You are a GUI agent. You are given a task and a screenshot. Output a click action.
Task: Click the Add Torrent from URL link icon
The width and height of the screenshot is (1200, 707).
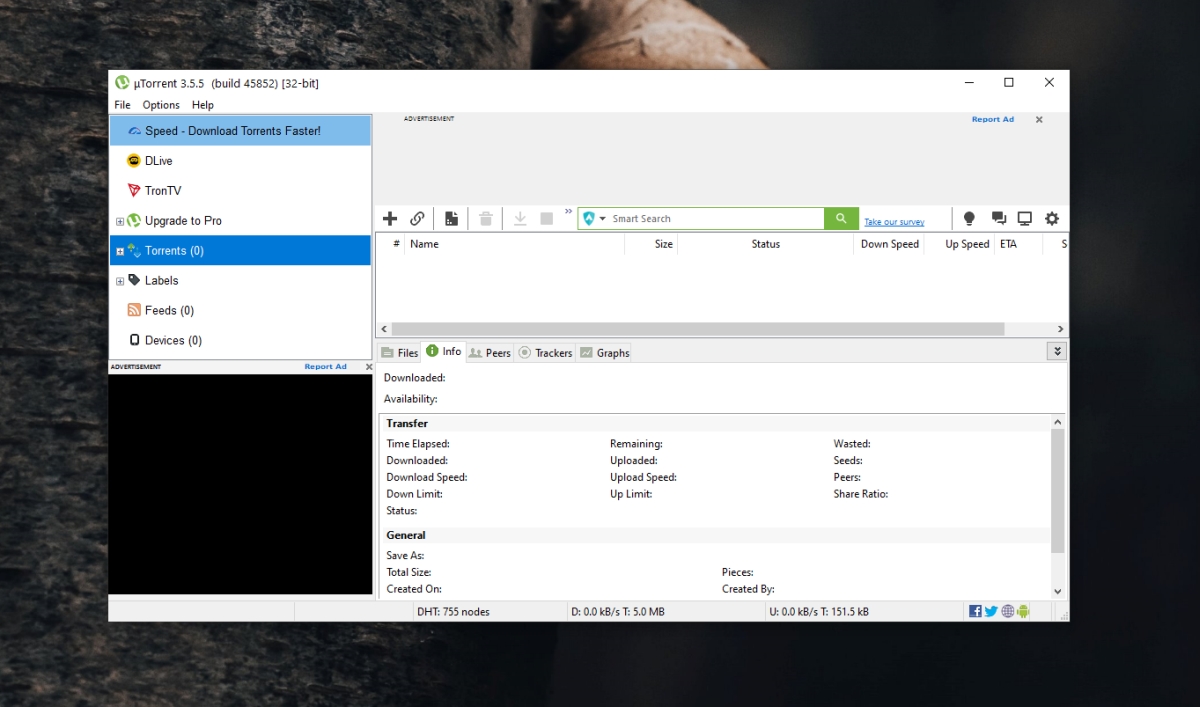click(417, 218)
